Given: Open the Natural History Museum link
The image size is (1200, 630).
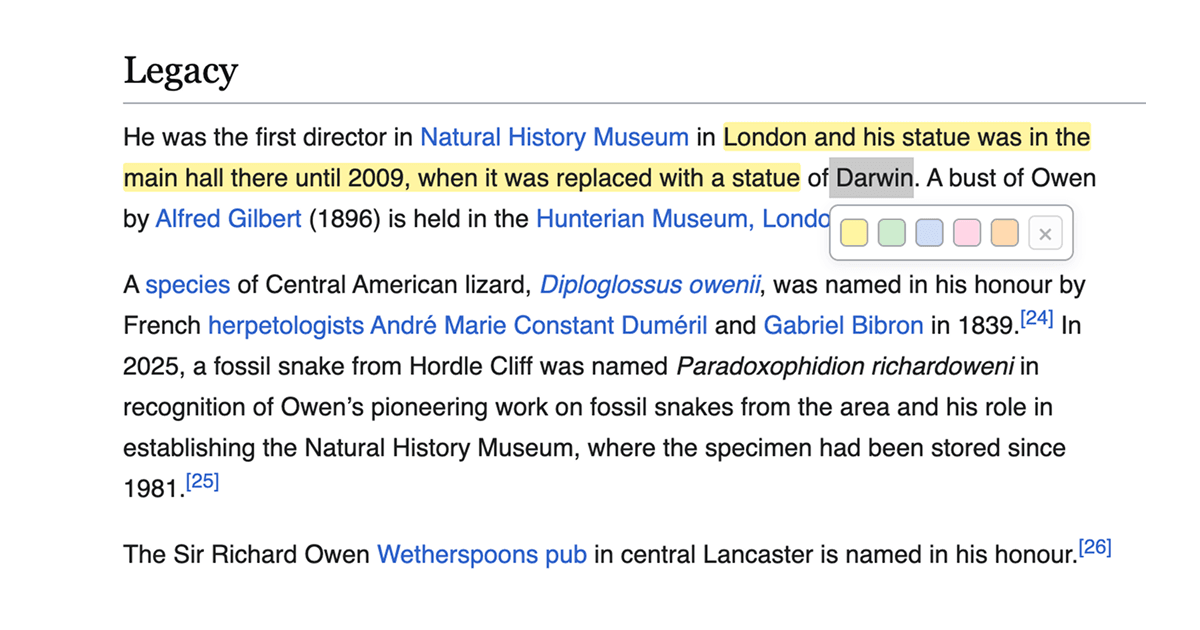Looking at the screenshot, I should tap(554, 137).
